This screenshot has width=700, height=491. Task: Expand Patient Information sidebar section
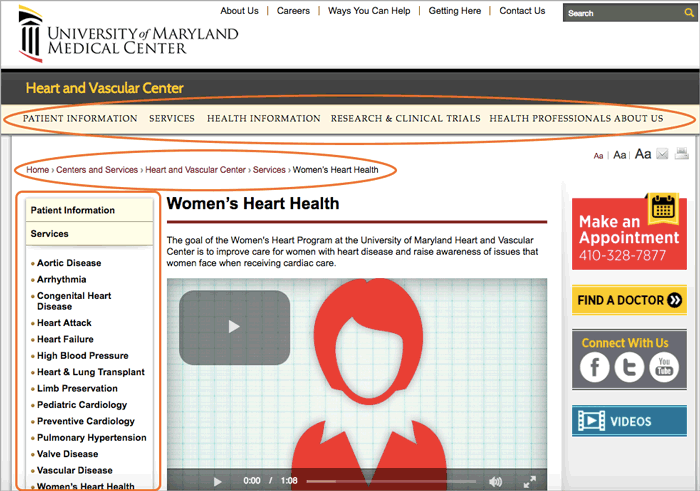coord(89,210)
